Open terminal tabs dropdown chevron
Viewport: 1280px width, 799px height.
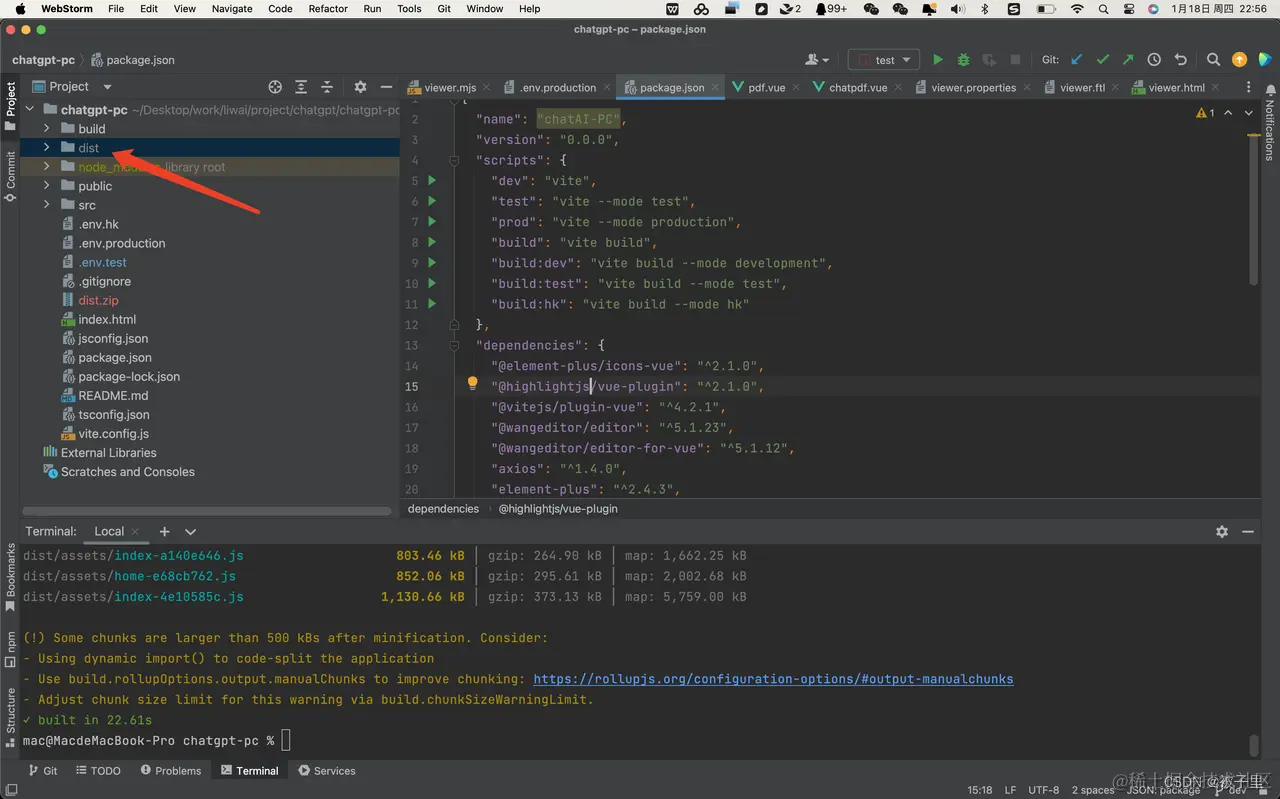tap(191, 532)
